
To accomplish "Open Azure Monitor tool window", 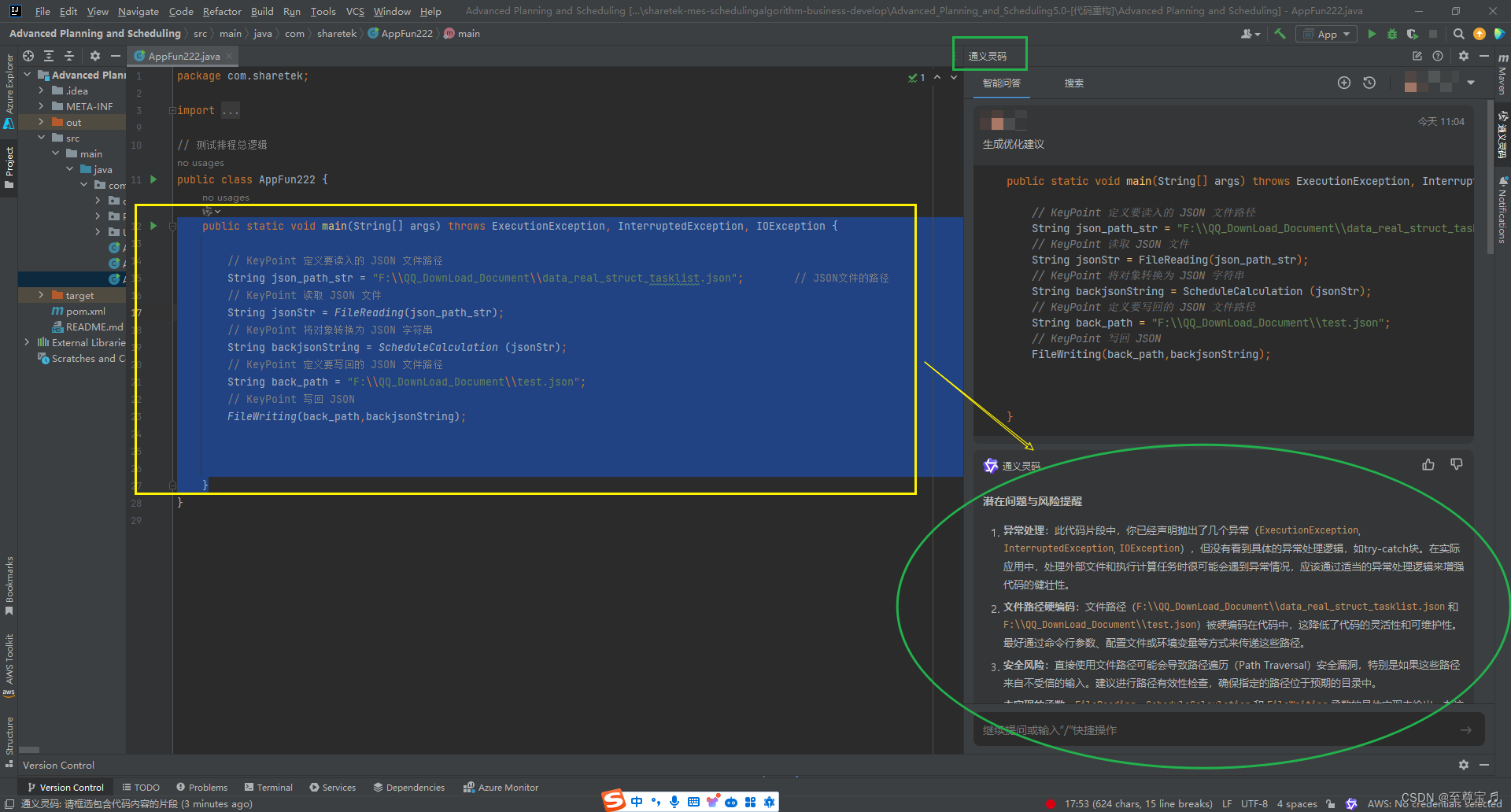I will coord(501,787).
